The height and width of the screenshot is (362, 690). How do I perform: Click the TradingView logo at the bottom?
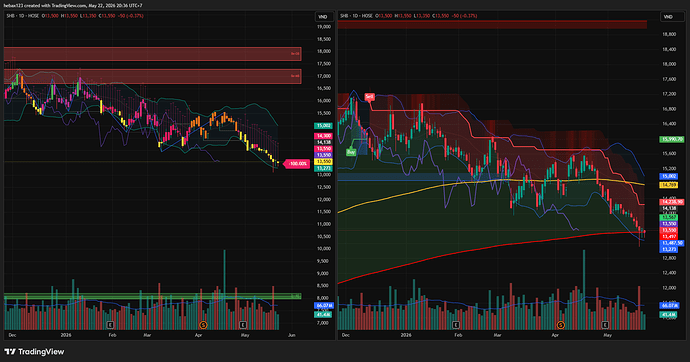click(x=34, y=351)
